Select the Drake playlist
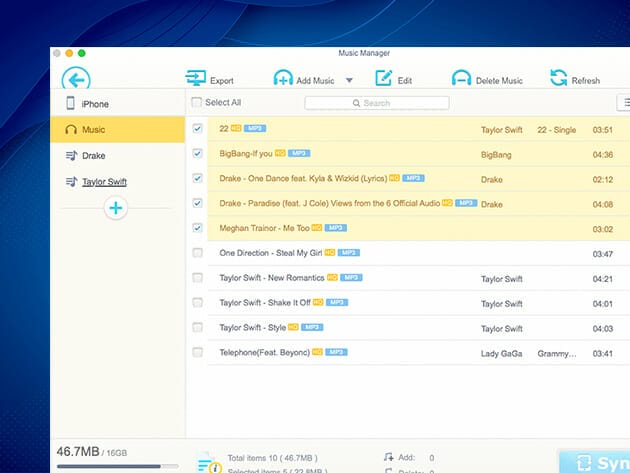The width and height of the screenshot is (630, 473). click(x=93, y=156)
